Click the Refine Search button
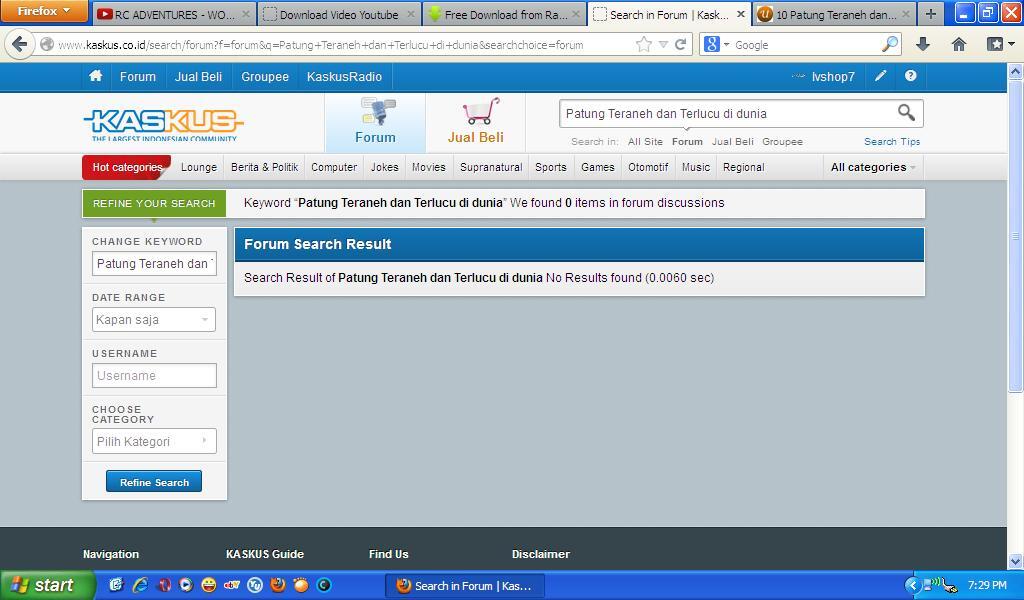 (x=154, y=482)
